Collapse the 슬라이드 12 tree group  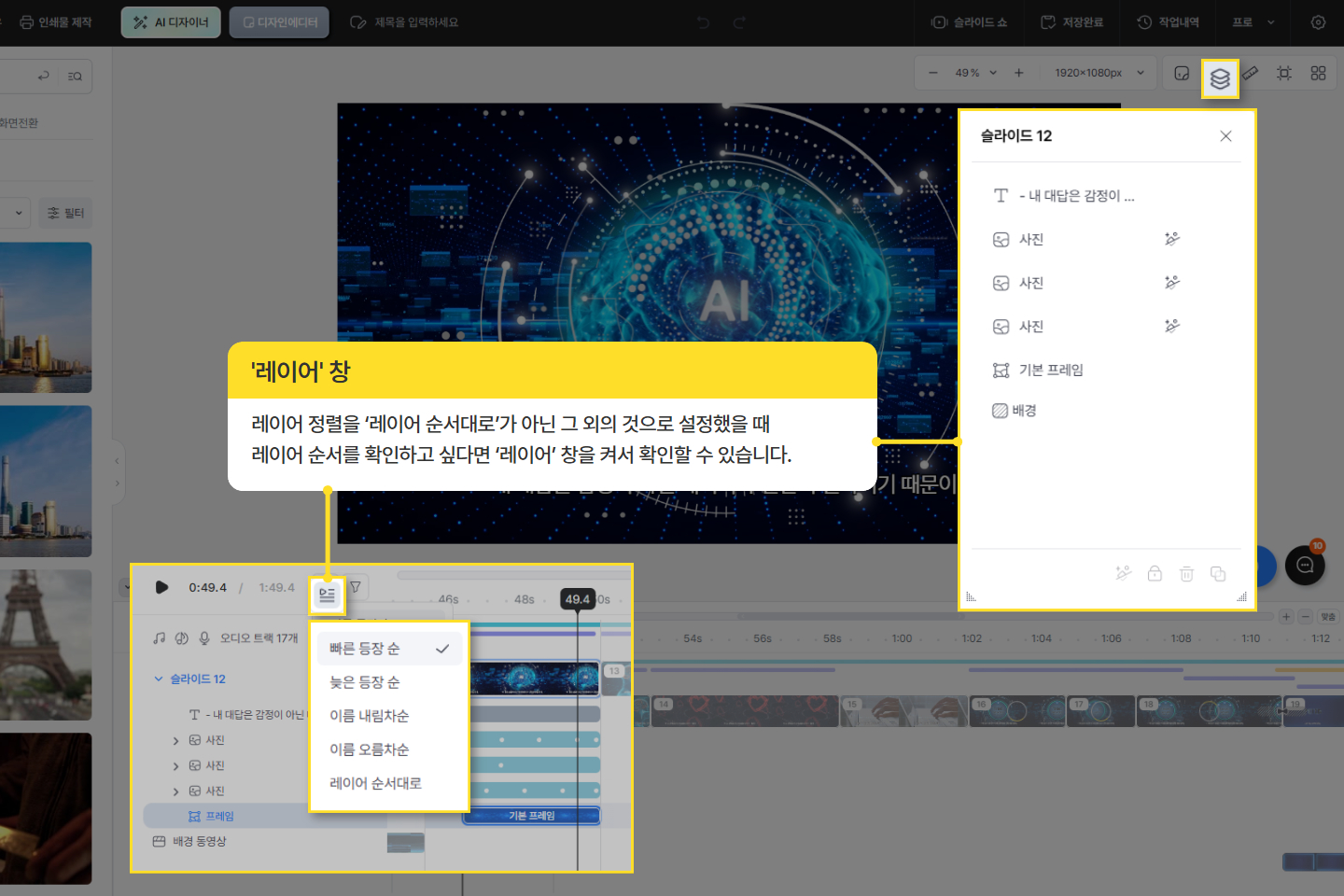point(159,679)
